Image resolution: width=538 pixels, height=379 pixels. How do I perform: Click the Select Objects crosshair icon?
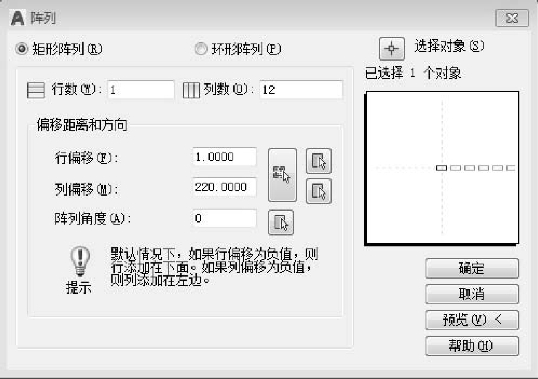click(391, 48)
